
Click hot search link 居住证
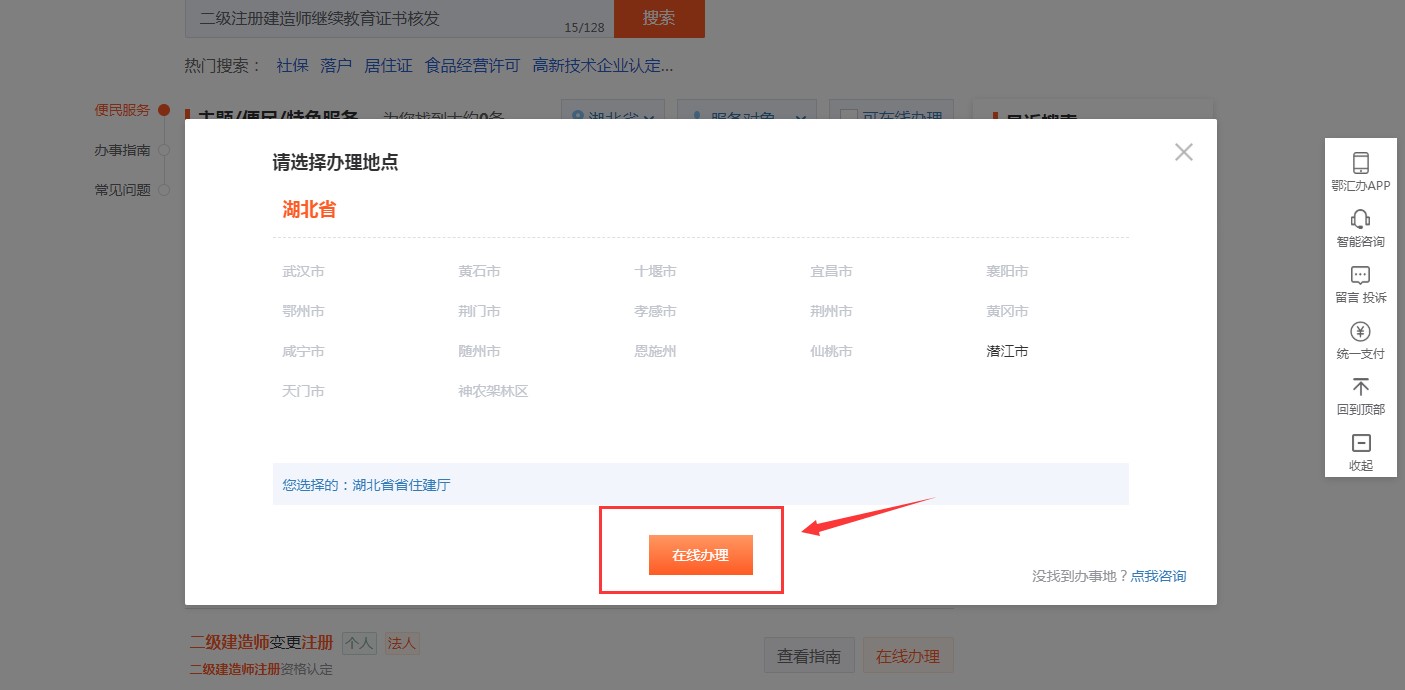pos(388,66)
